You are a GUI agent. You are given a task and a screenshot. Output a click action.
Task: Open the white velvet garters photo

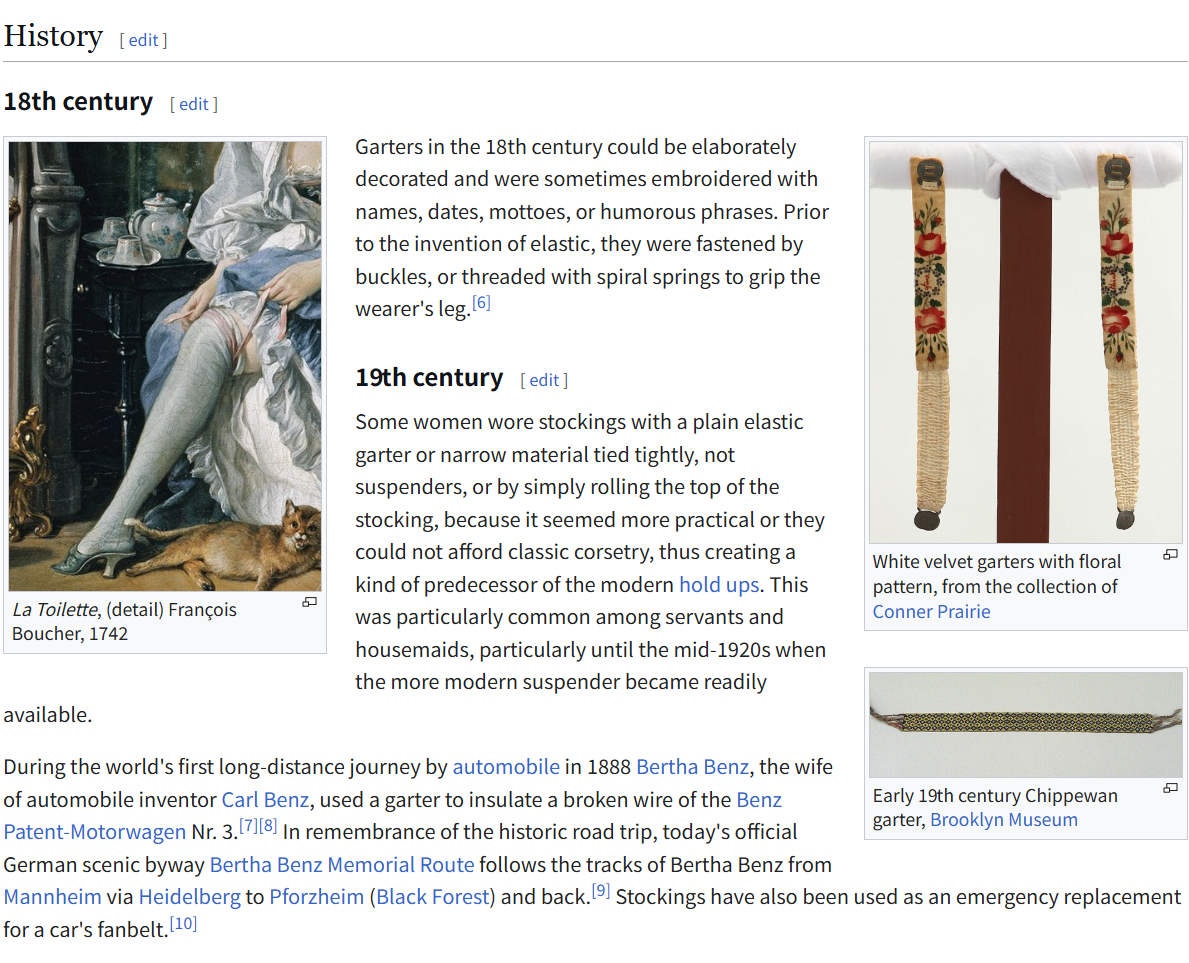tap(1025, 342)
